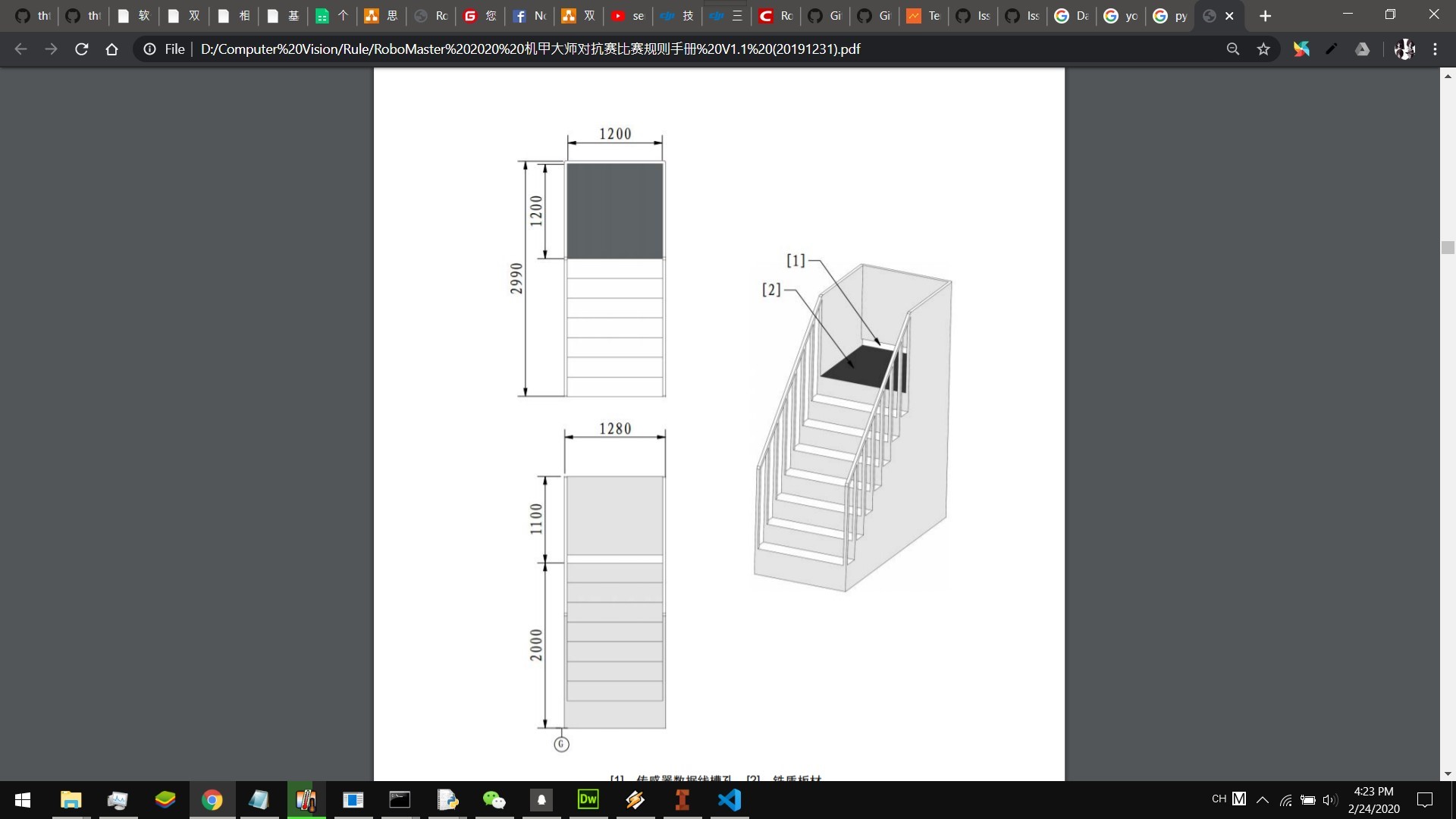This screenshot has height=819, width=1456.
Task: Switch the CH input language indicator
Action: [x=1219, y=799]
